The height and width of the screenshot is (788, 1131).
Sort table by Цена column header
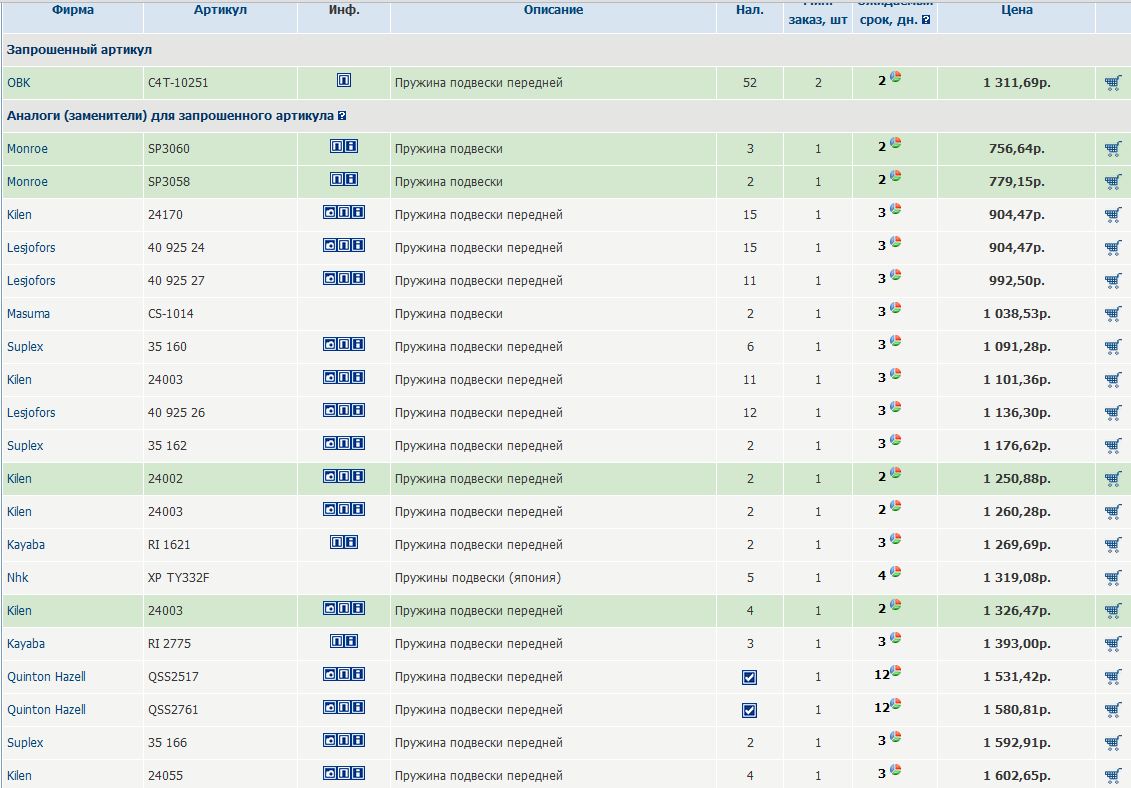coord(1016,10)
